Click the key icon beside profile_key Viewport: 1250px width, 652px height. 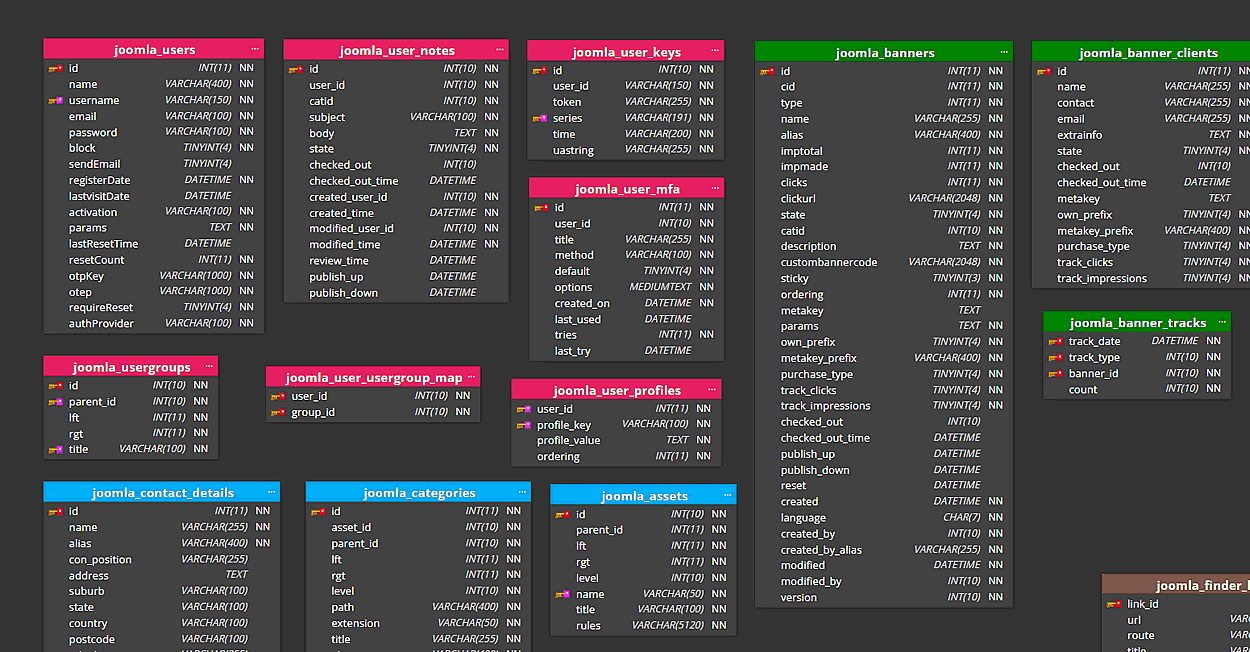[x=524, y=426]
